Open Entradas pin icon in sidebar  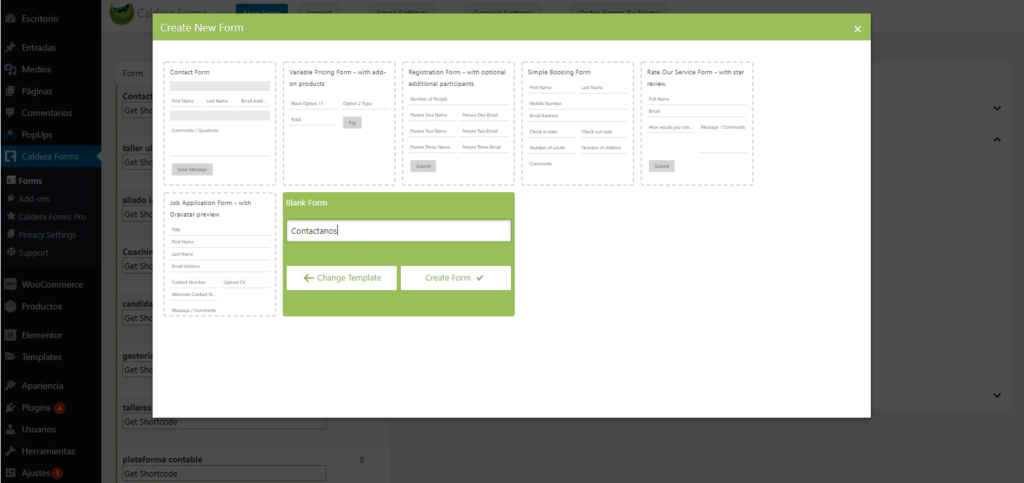pyautogui.click(x=10, y=47)
